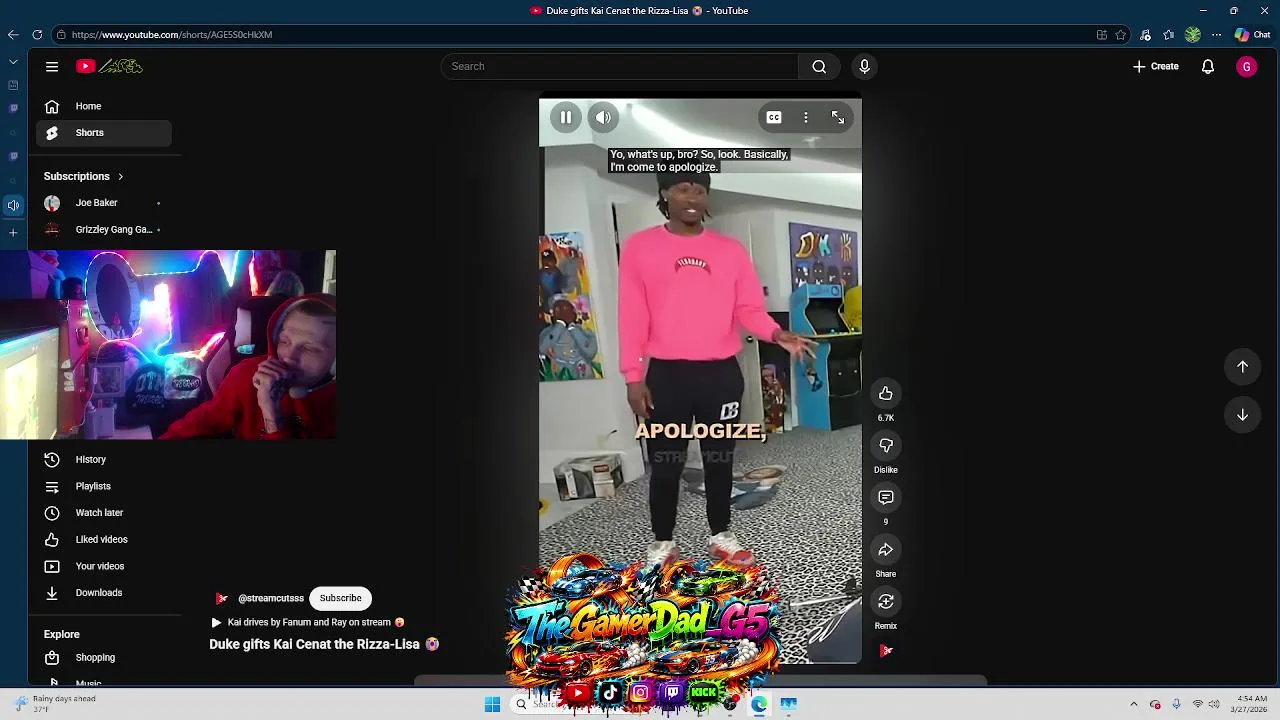This screenshot has width=1280, height=720.
Task: Open Shorts in the sidebar
Action: point(104,133)
